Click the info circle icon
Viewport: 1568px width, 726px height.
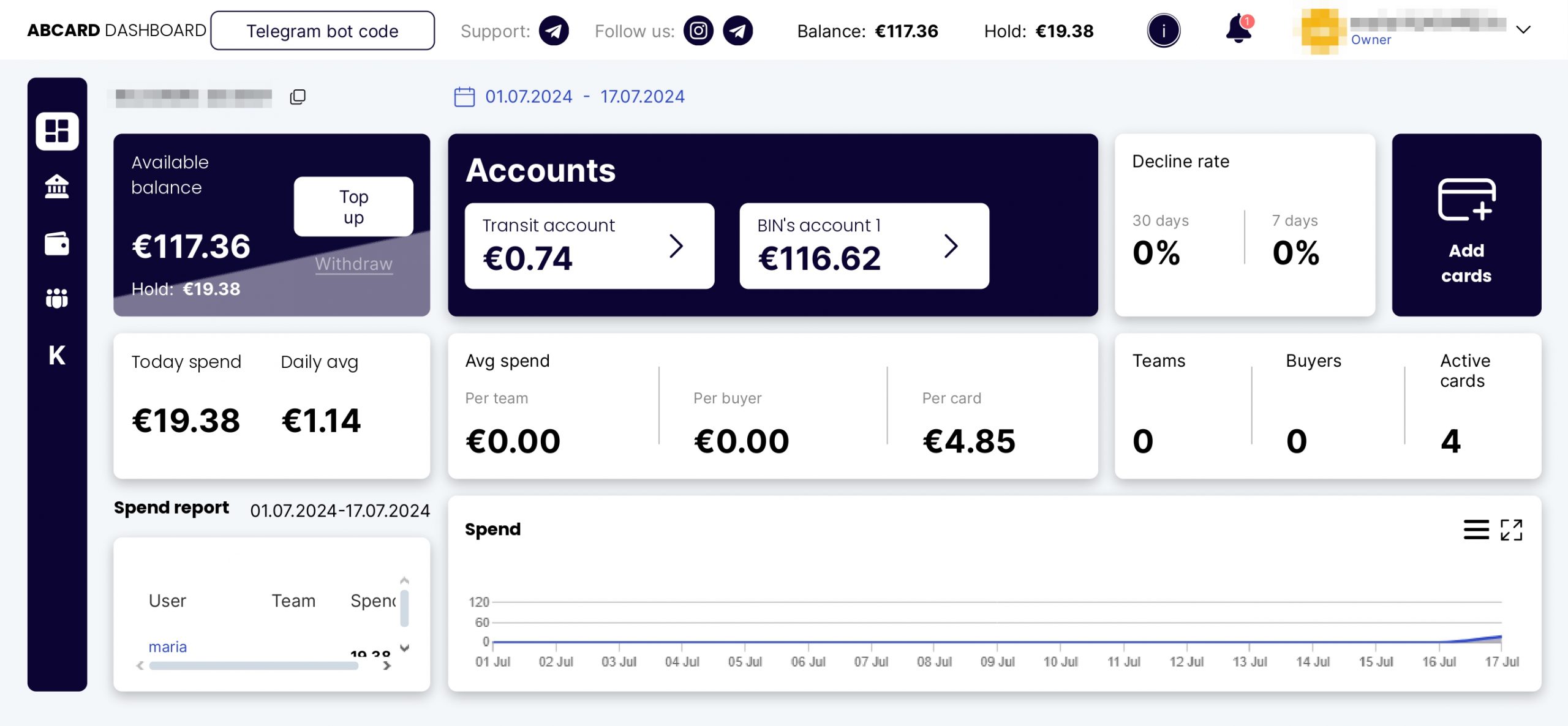point(1163,31)
